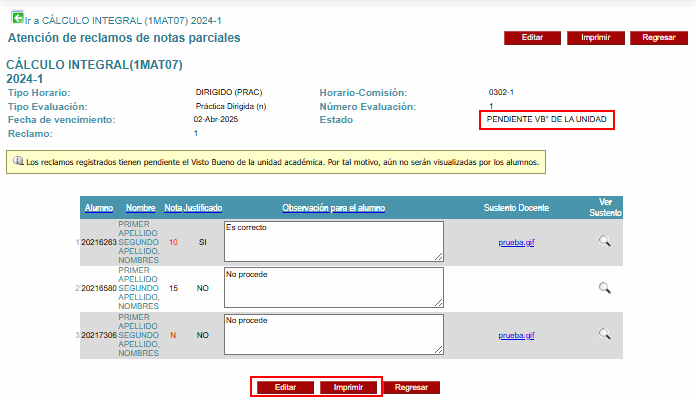Image resolution: width=696 pixels, height=397 pixels.
Task: Open the Ir a CÁLCULO INTEGRAL (1MAT07) link
Action: [x=123, y=20]
